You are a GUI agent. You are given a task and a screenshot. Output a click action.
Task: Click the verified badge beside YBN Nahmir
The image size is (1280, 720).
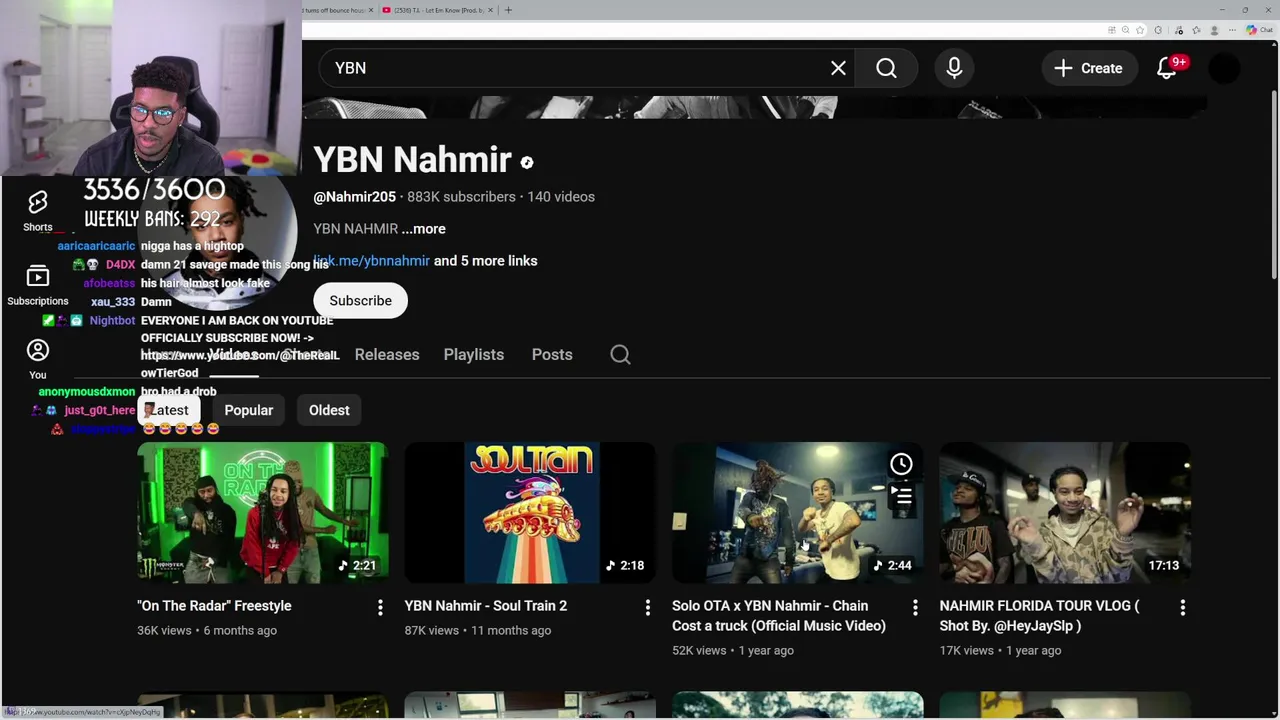click(527, 163)
